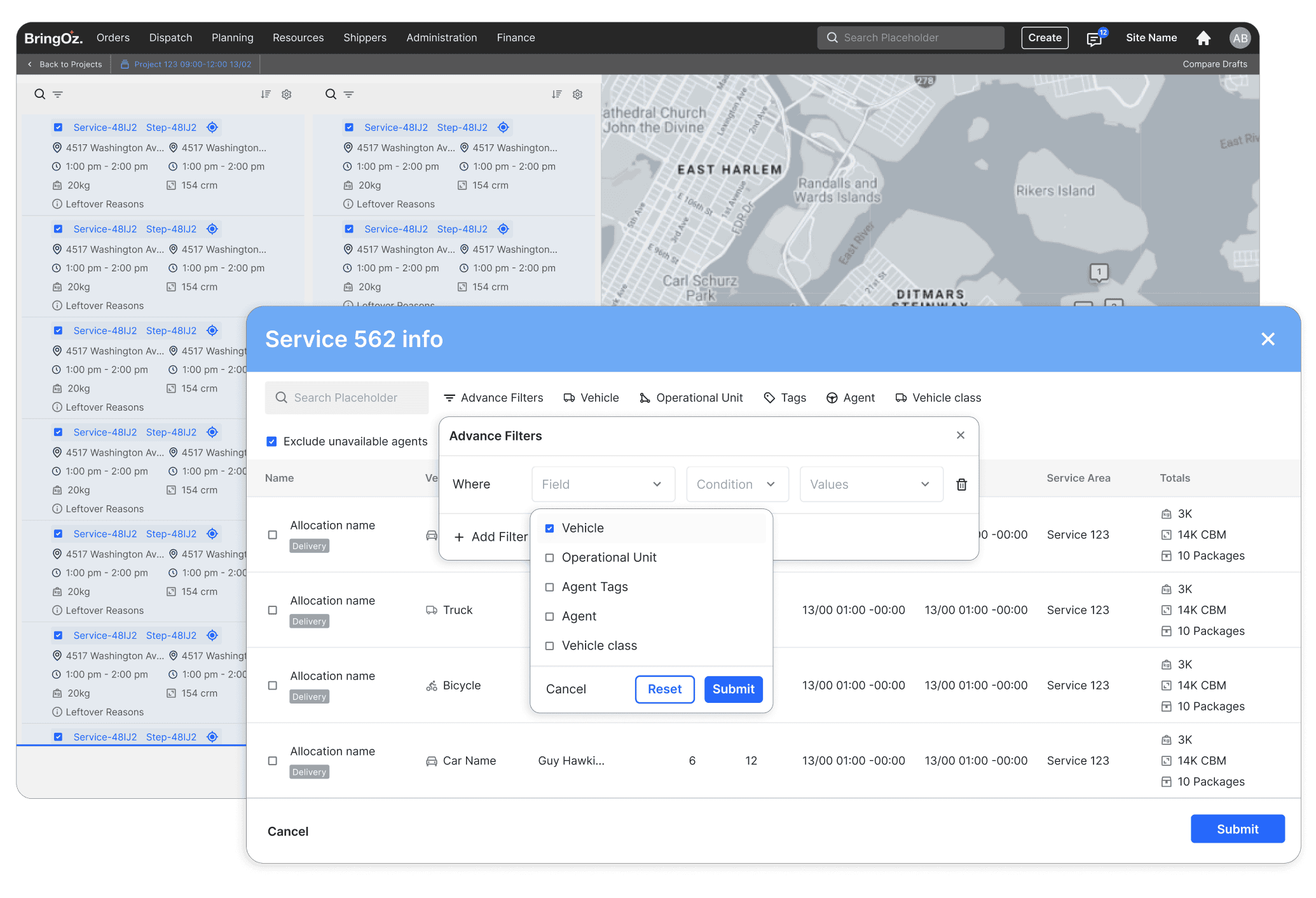1316x898 pixels.
Task: Check the Vehicle class option in the field list
Action: coord(549,646)
